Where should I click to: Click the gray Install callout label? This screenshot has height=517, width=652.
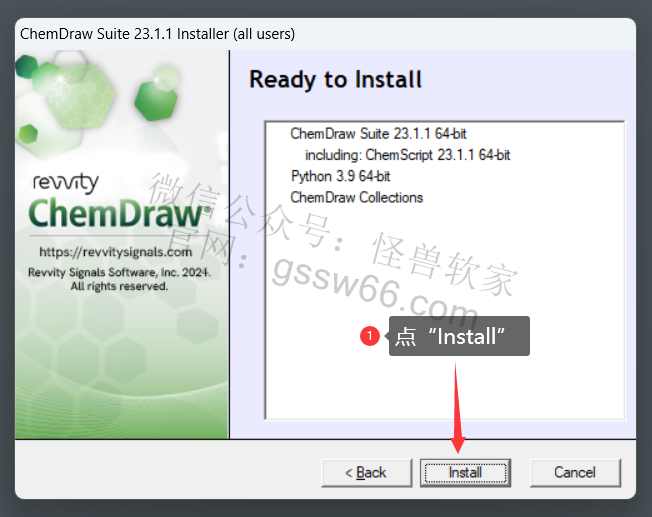pos(459,336)
